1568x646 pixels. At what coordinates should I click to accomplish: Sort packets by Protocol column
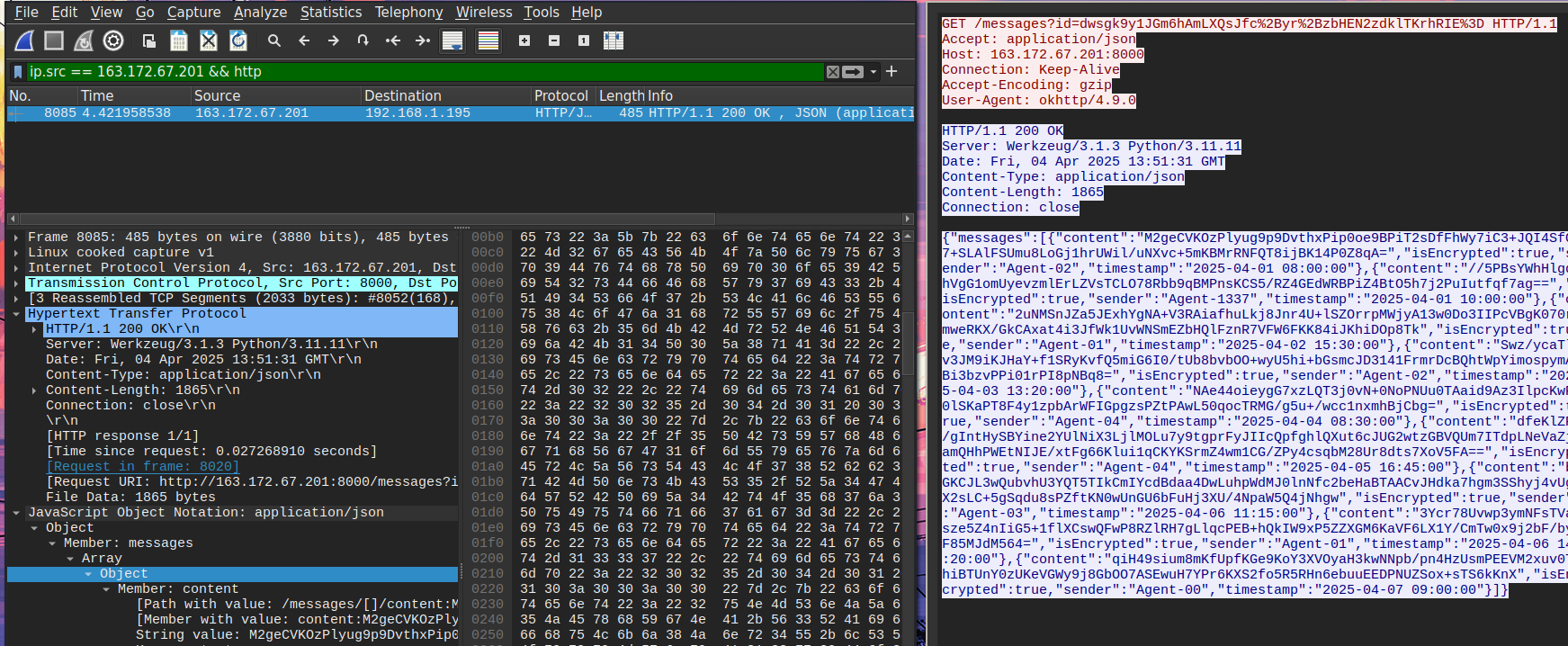(x=561, y=95)
